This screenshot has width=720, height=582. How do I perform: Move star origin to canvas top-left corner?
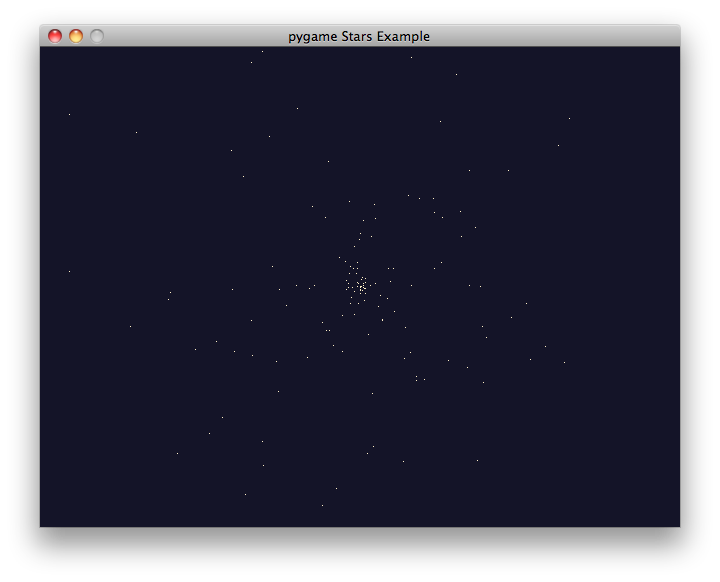coord(43,50)
